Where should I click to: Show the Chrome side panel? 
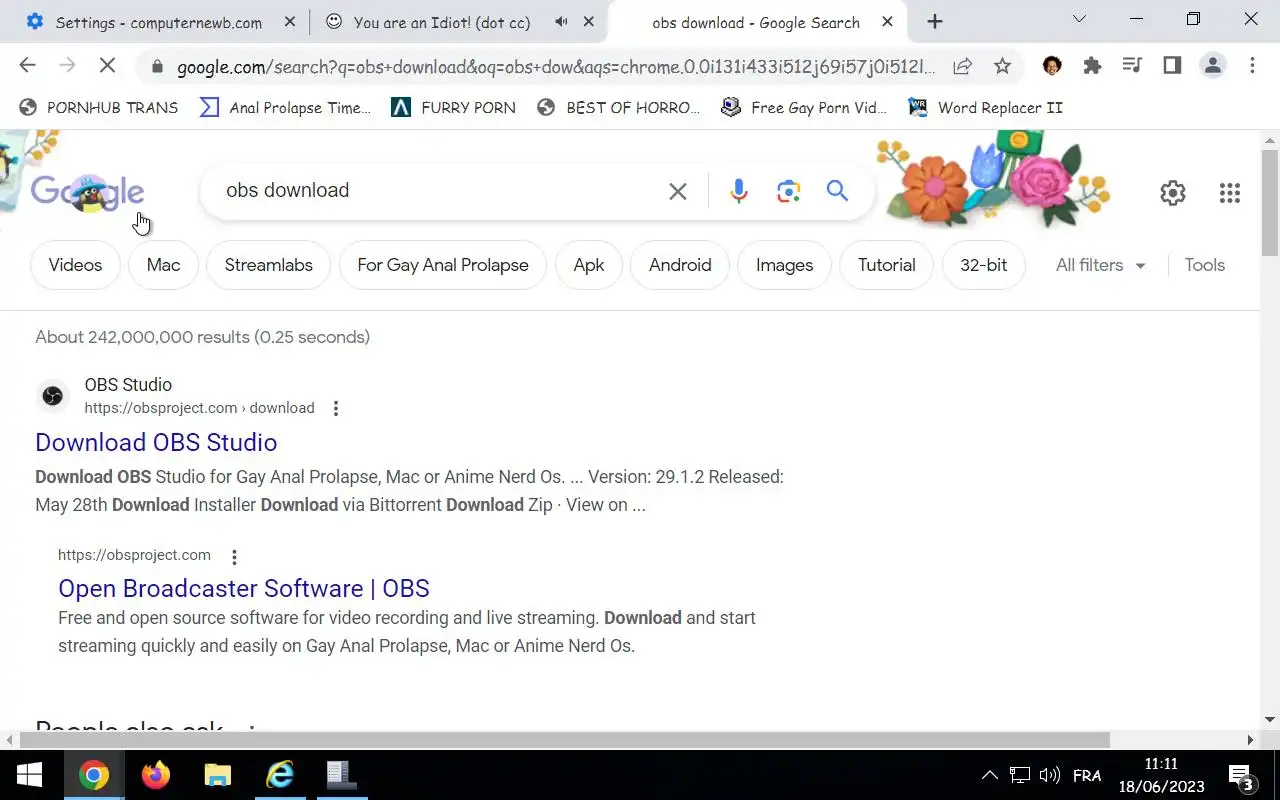pyautogui.click(x=1172, y=66)
